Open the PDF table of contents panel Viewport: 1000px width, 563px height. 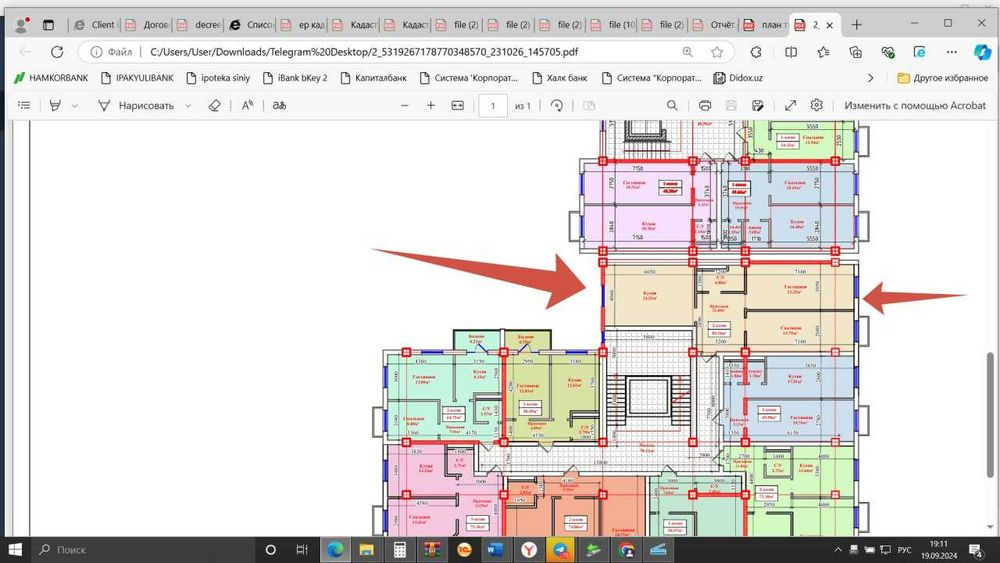click(24, 105)
